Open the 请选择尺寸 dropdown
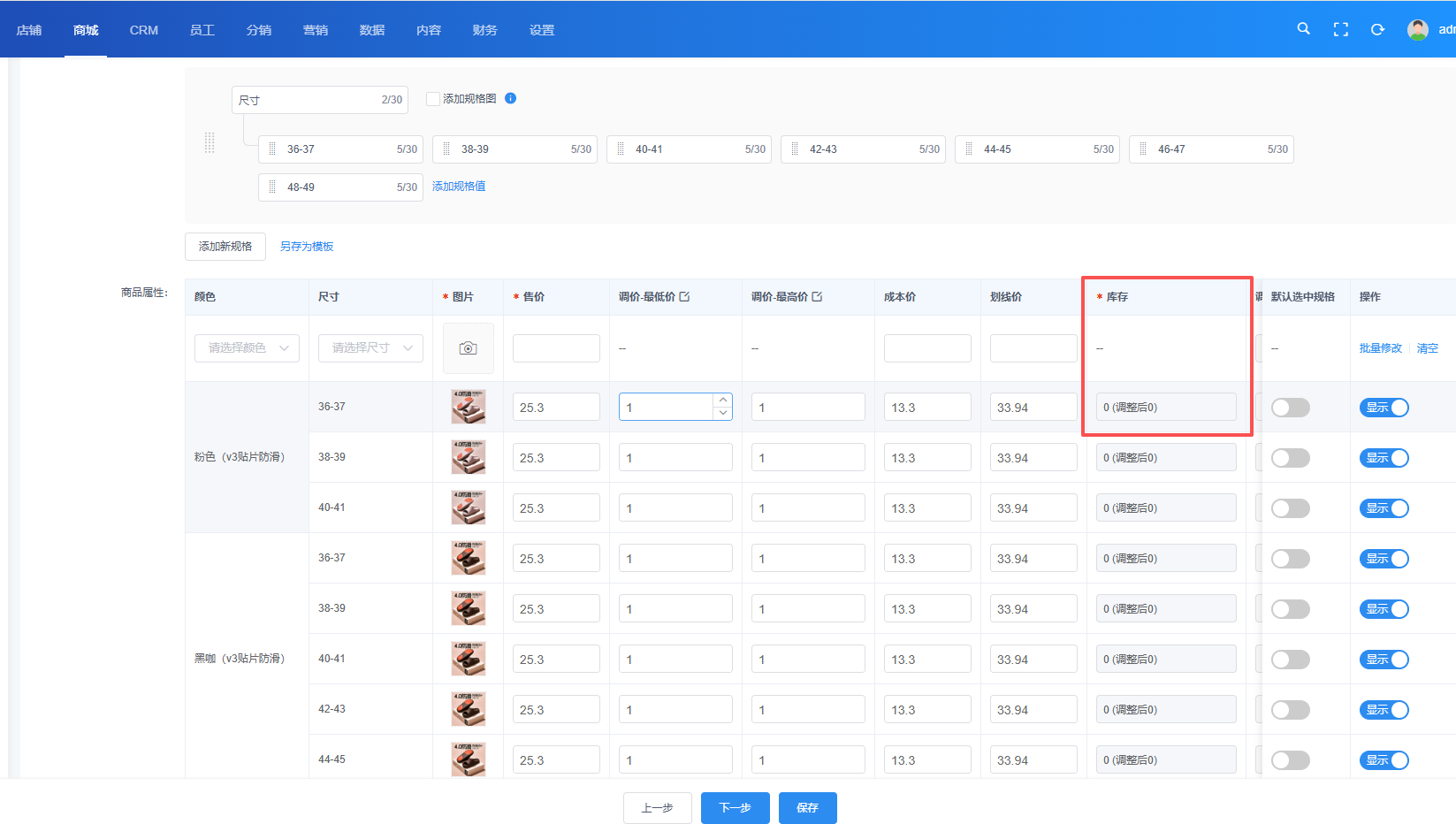Viewport: 1456px width, 824px height. click(370, 348)
